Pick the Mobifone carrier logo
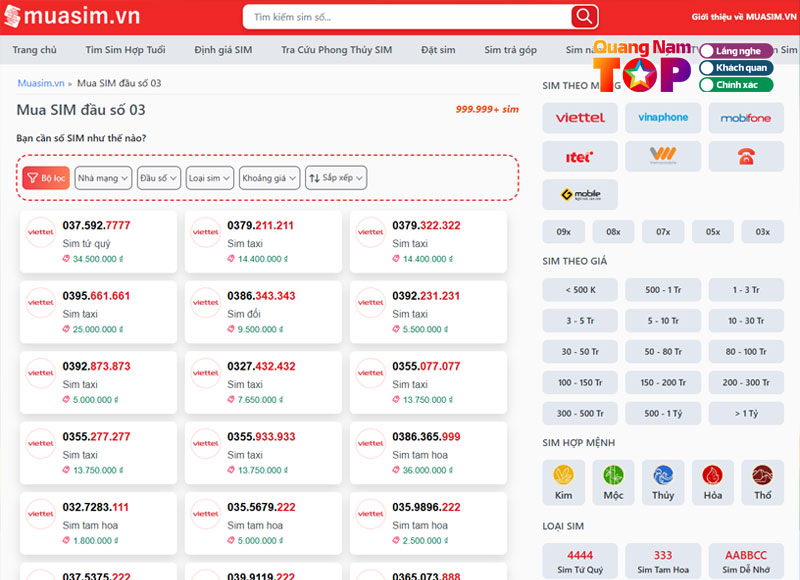Viewport: 800px width, 580px height. [x=746, y=118]
